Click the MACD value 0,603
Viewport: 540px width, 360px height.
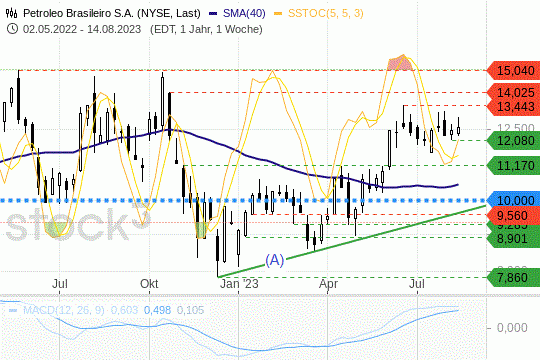124,310
